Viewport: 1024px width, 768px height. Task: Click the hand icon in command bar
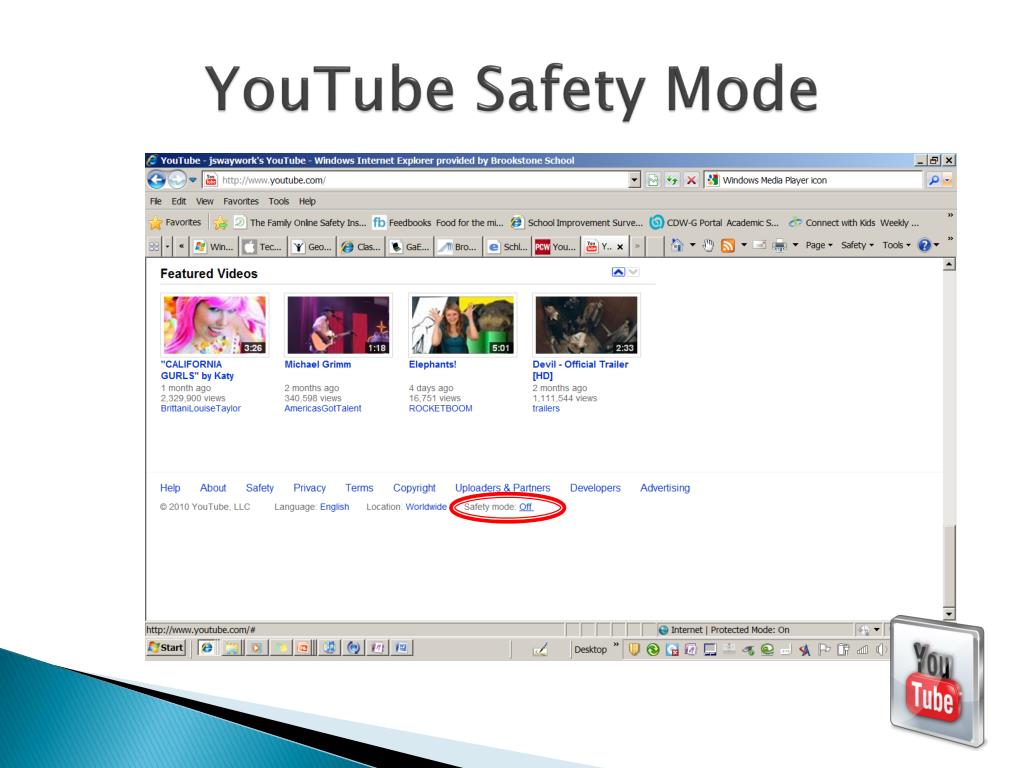pos(708,246)
